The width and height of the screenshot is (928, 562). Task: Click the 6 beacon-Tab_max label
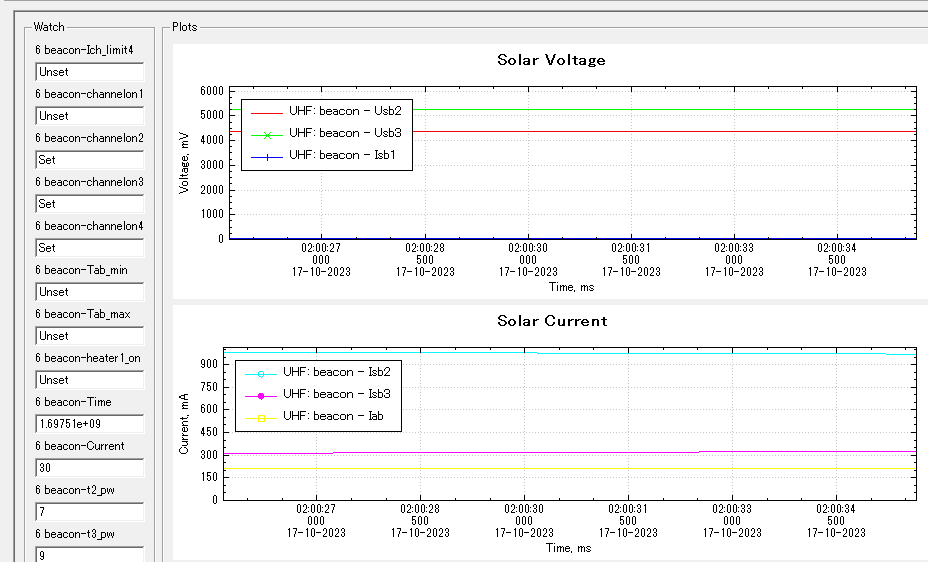point(83,314)
